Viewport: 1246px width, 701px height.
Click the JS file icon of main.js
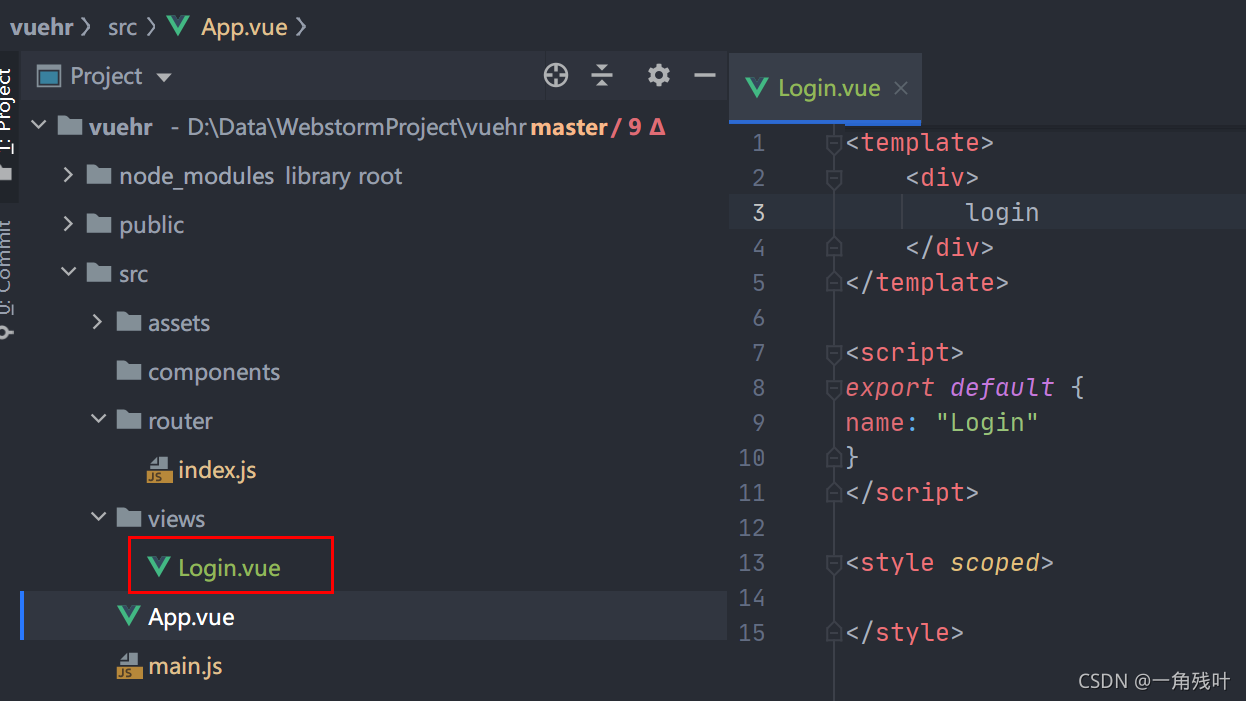(x=129, y=666)
